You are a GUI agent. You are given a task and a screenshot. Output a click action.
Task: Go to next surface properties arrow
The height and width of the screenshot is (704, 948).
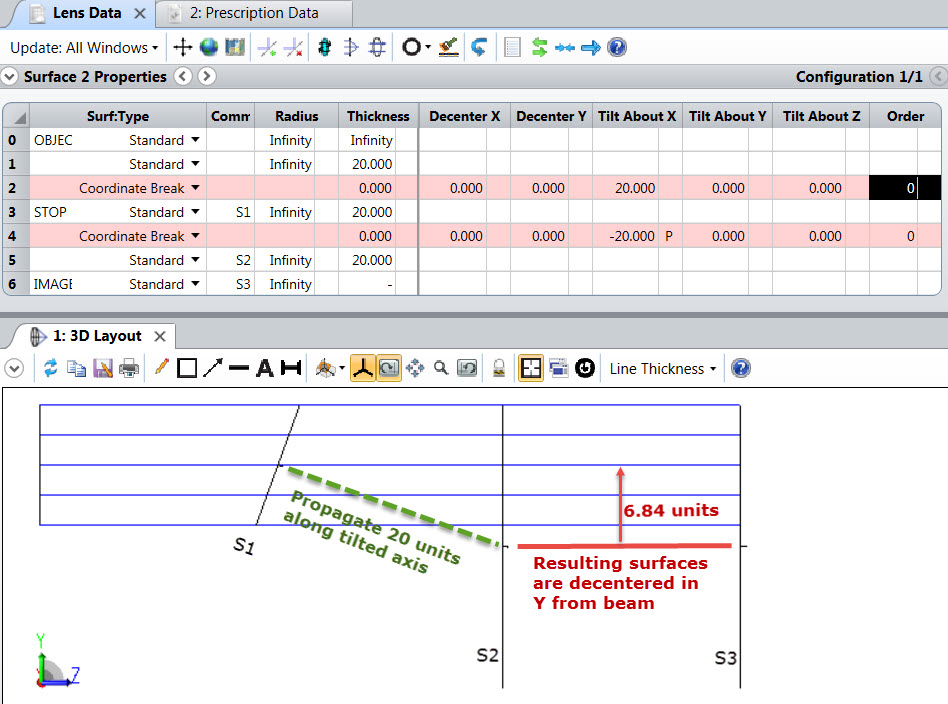point(207,76)
